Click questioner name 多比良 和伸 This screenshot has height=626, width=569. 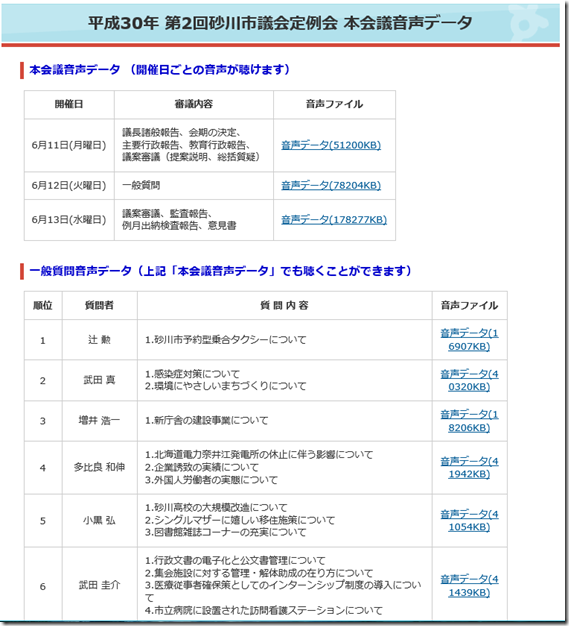tap(99, 467)
